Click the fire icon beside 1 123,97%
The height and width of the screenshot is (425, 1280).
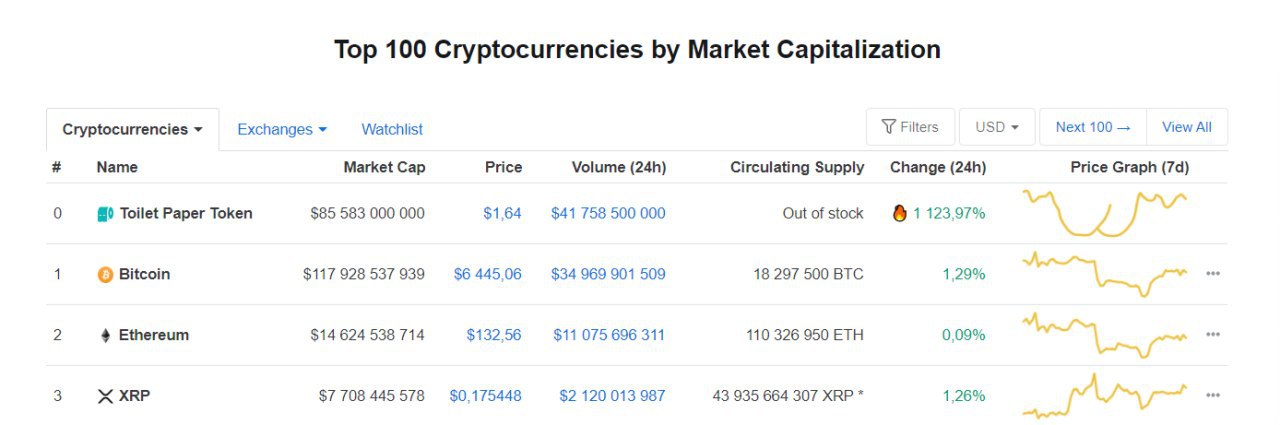point(900,213)
